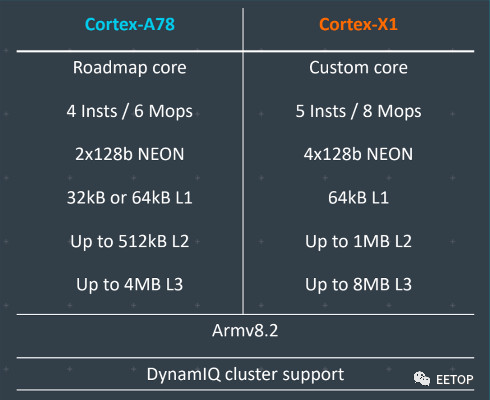
Task: Select the Cortex-A78 column header
Action: [x=130, y=24]
